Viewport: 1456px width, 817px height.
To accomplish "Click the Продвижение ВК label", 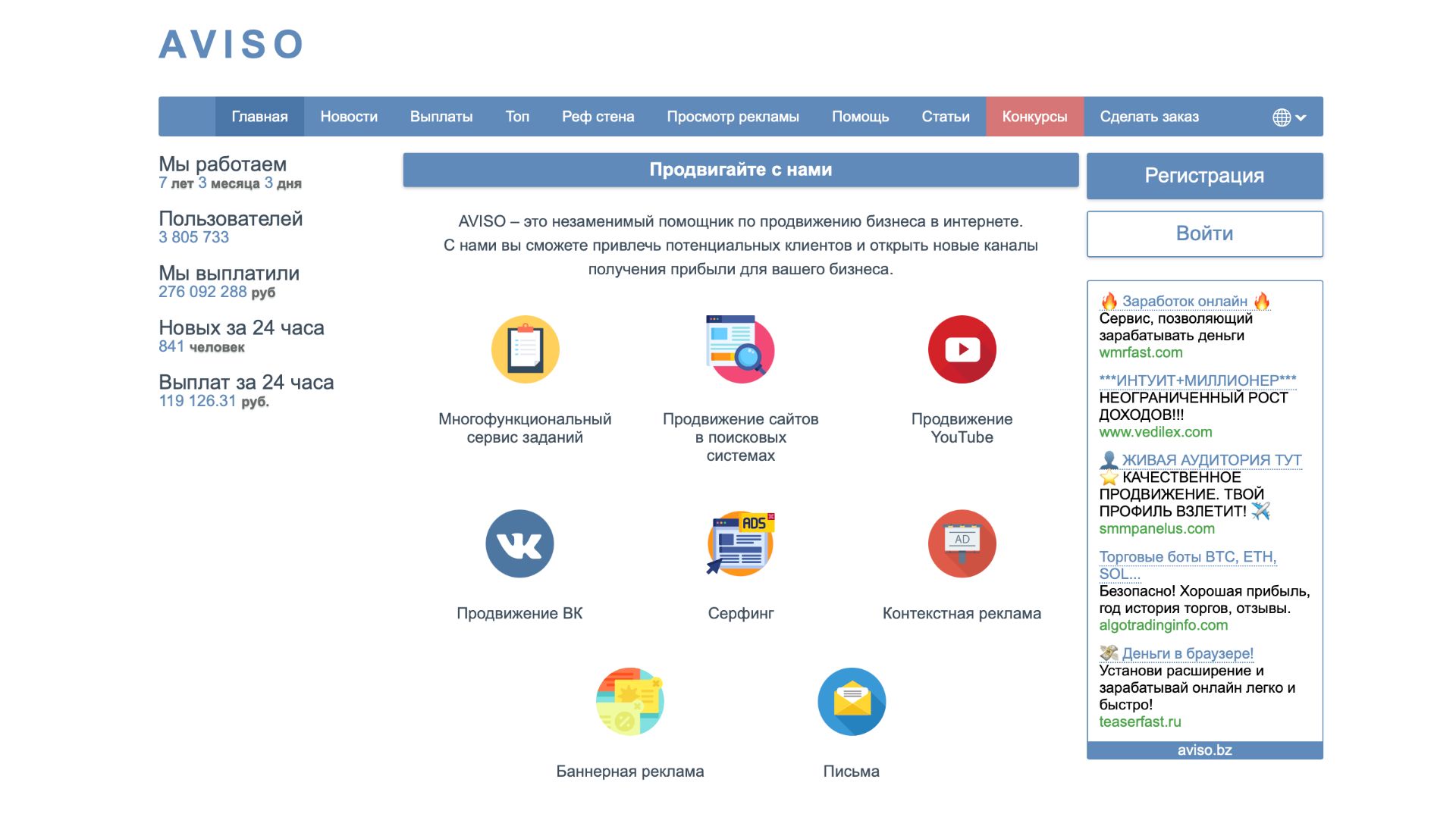I will point(519,613).
